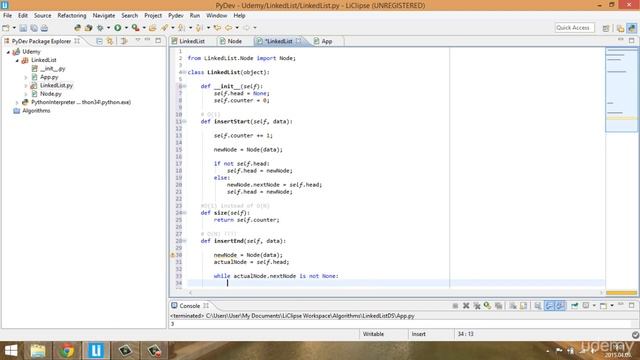Maximize the Console view icon
Viewport: 640px width, 360px height.
click(631, 305)
